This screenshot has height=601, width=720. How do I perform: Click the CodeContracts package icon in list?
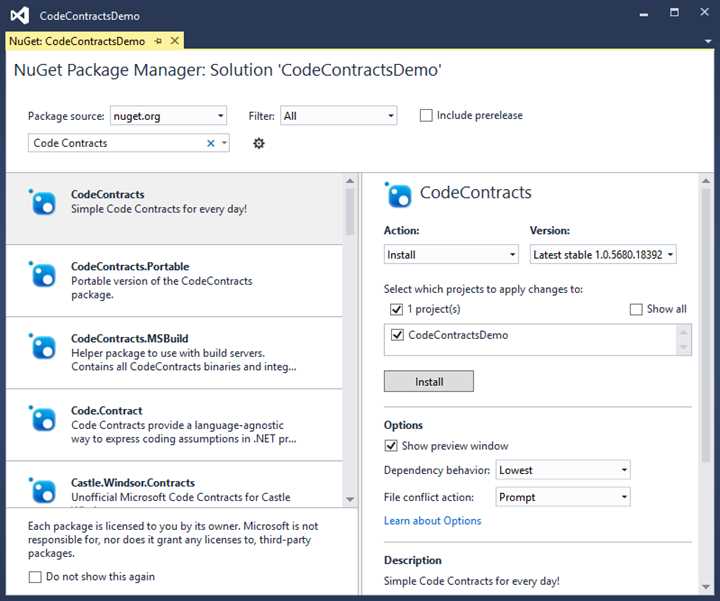(43, 202)
